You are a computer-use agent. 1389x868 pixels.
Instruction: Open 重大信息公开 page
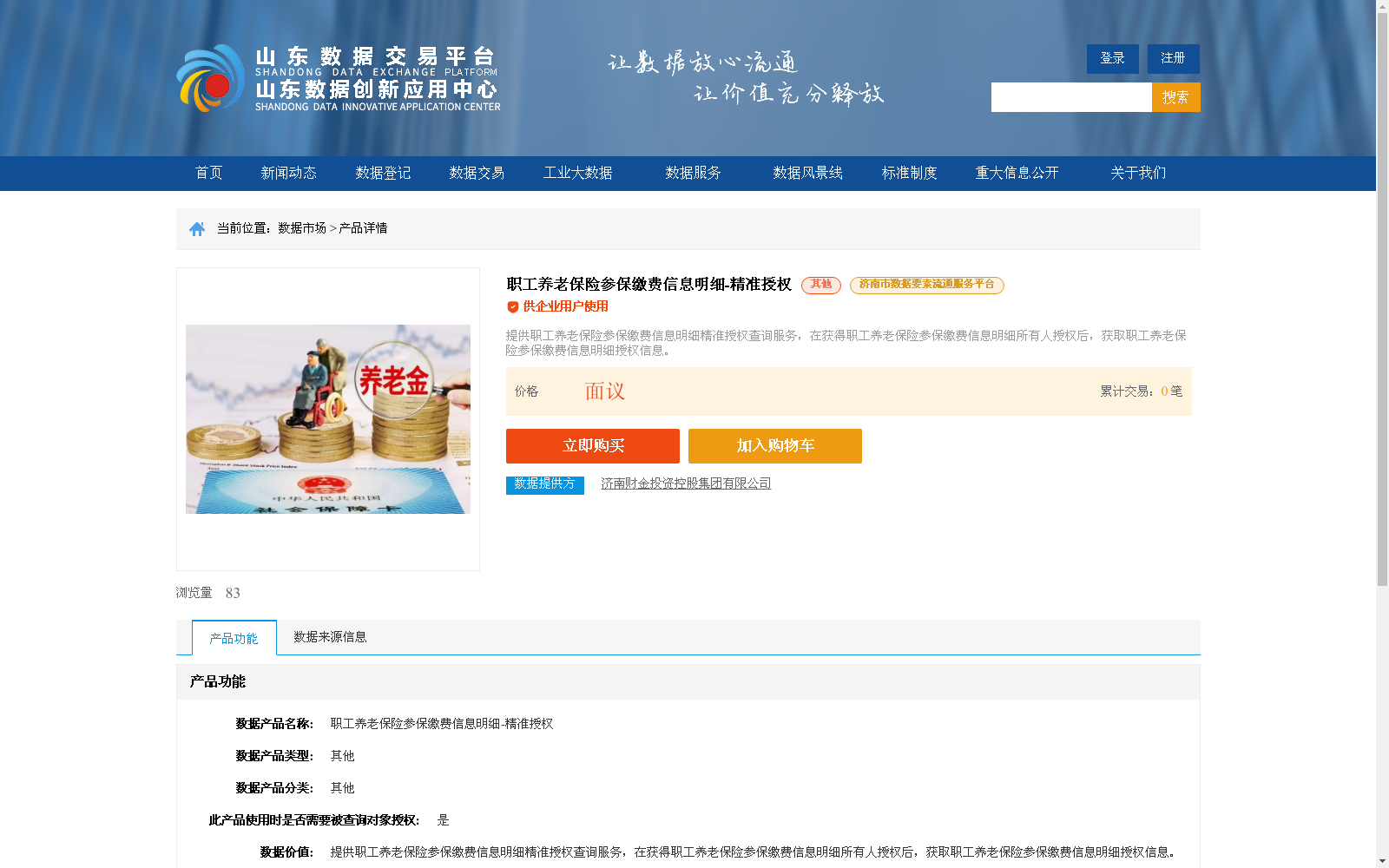pyautogui.click(x=1017, y=173)
